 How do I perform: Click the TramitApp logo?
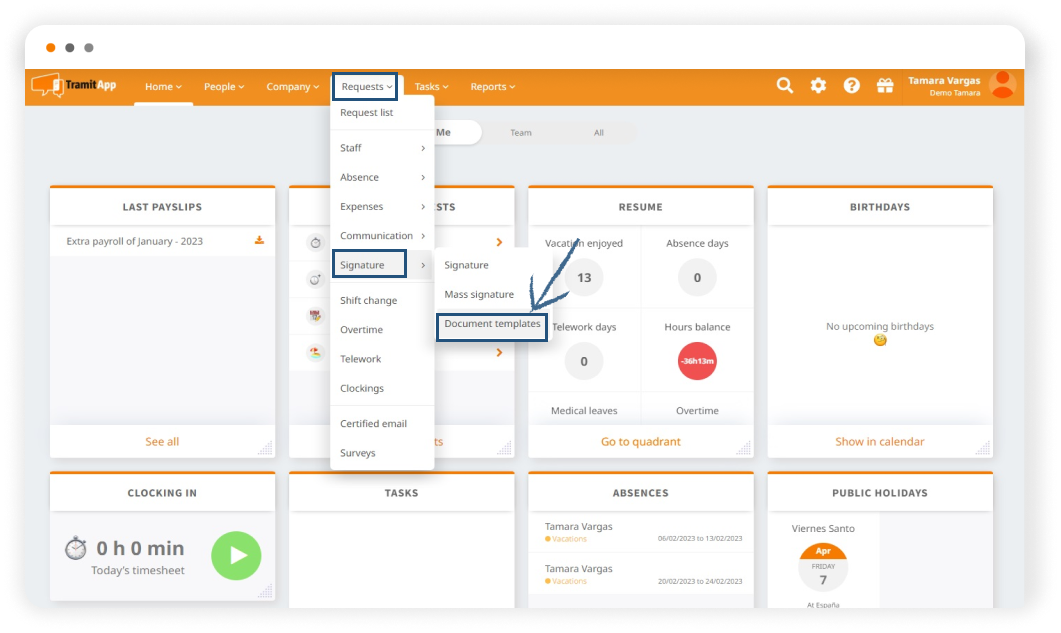tap(74, 86)
